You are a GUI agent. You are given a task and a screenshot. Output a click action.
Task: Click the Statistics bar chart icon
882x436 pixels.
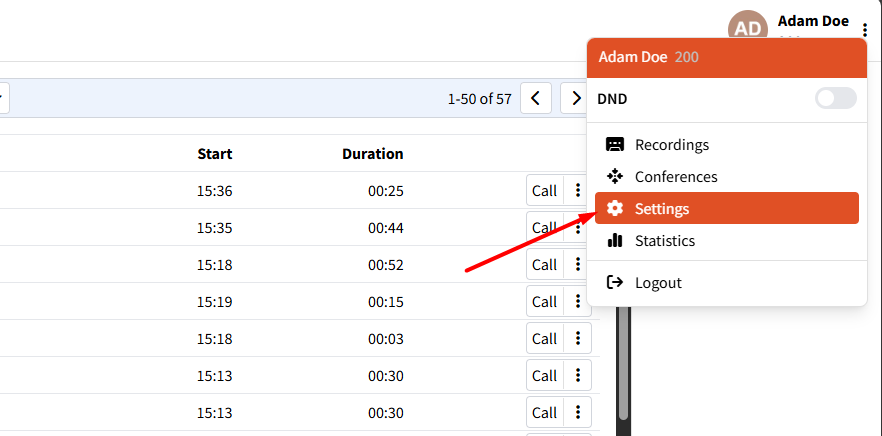tap(615, 241)
